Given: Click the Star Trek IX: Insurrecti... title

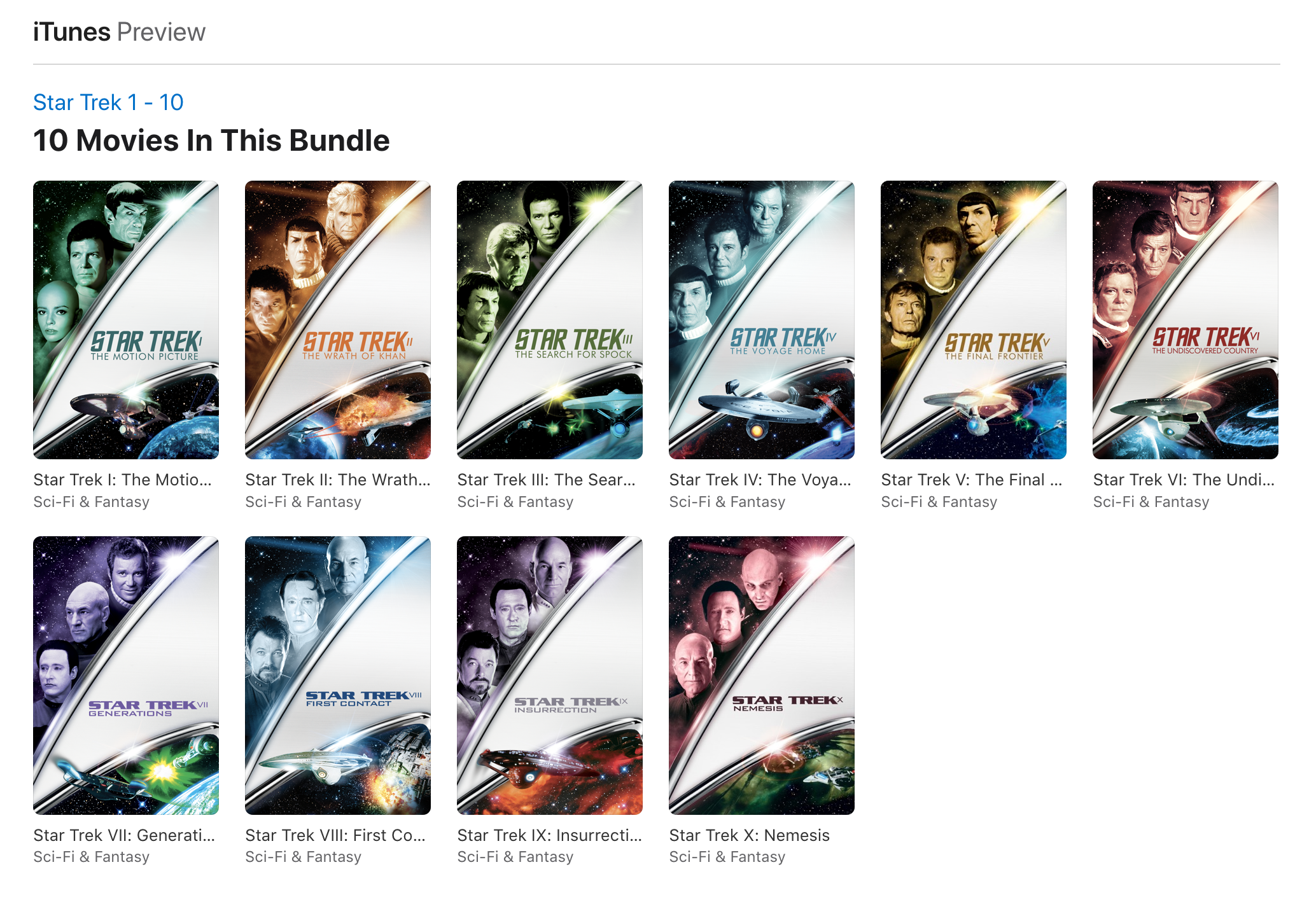Looking at the screenshot, I should [550, 835].
